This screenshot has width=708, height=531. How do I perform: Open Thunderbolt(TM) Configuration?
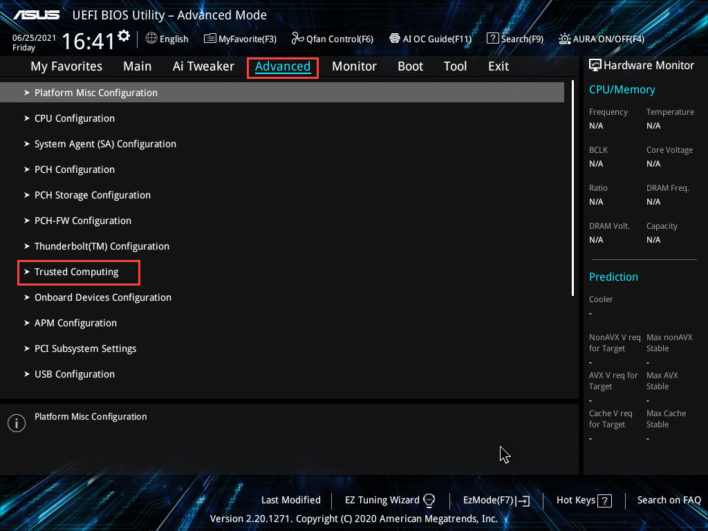click(x=102, y=247)
